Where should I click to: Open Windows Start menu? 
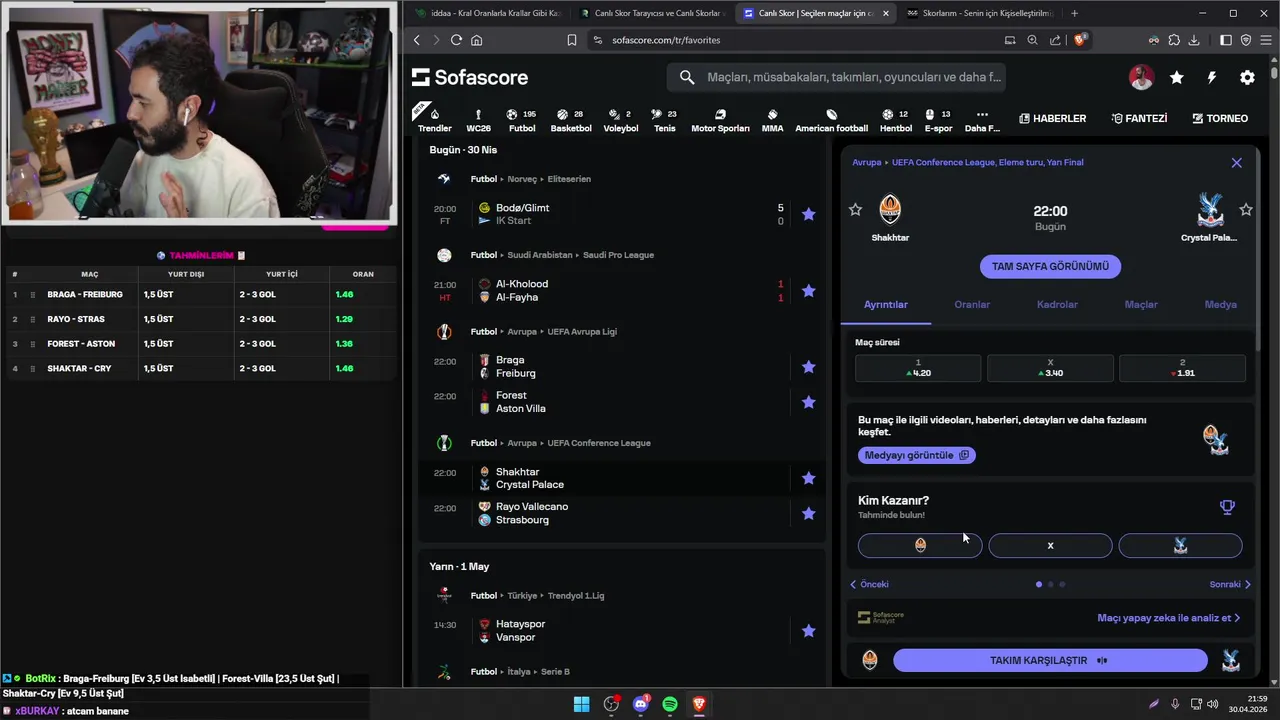581,704
